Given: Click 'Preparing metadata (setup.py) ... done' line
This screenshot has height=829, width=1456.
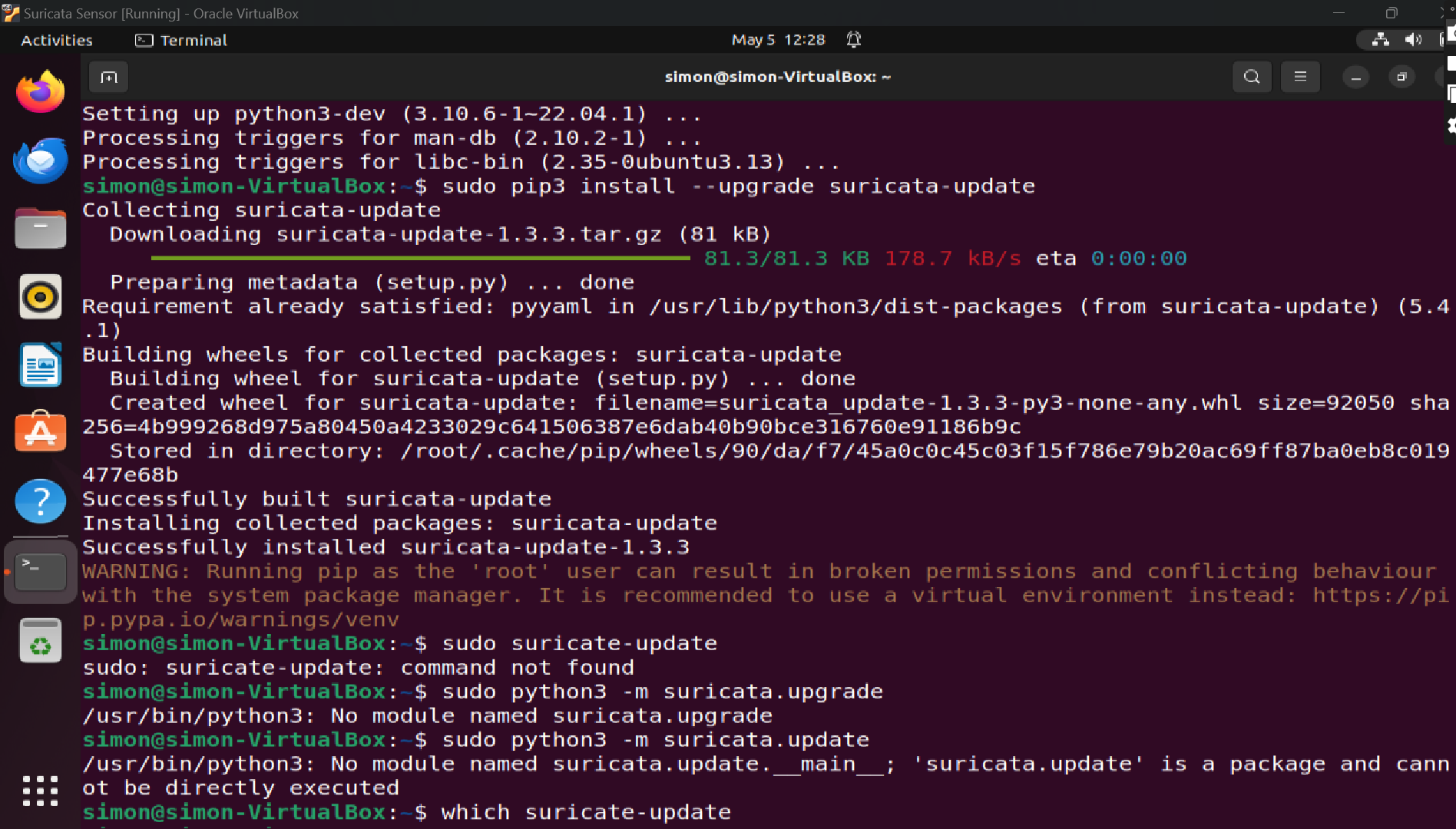Looking at the screenshot, I should 372,282.
